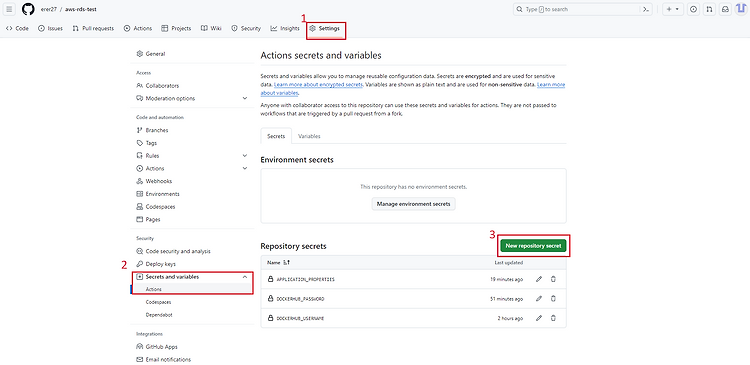This screenshot has width=750, height=365.
Task: Open the hamburger navigation menu icon
Action: (x=9, y=9)
